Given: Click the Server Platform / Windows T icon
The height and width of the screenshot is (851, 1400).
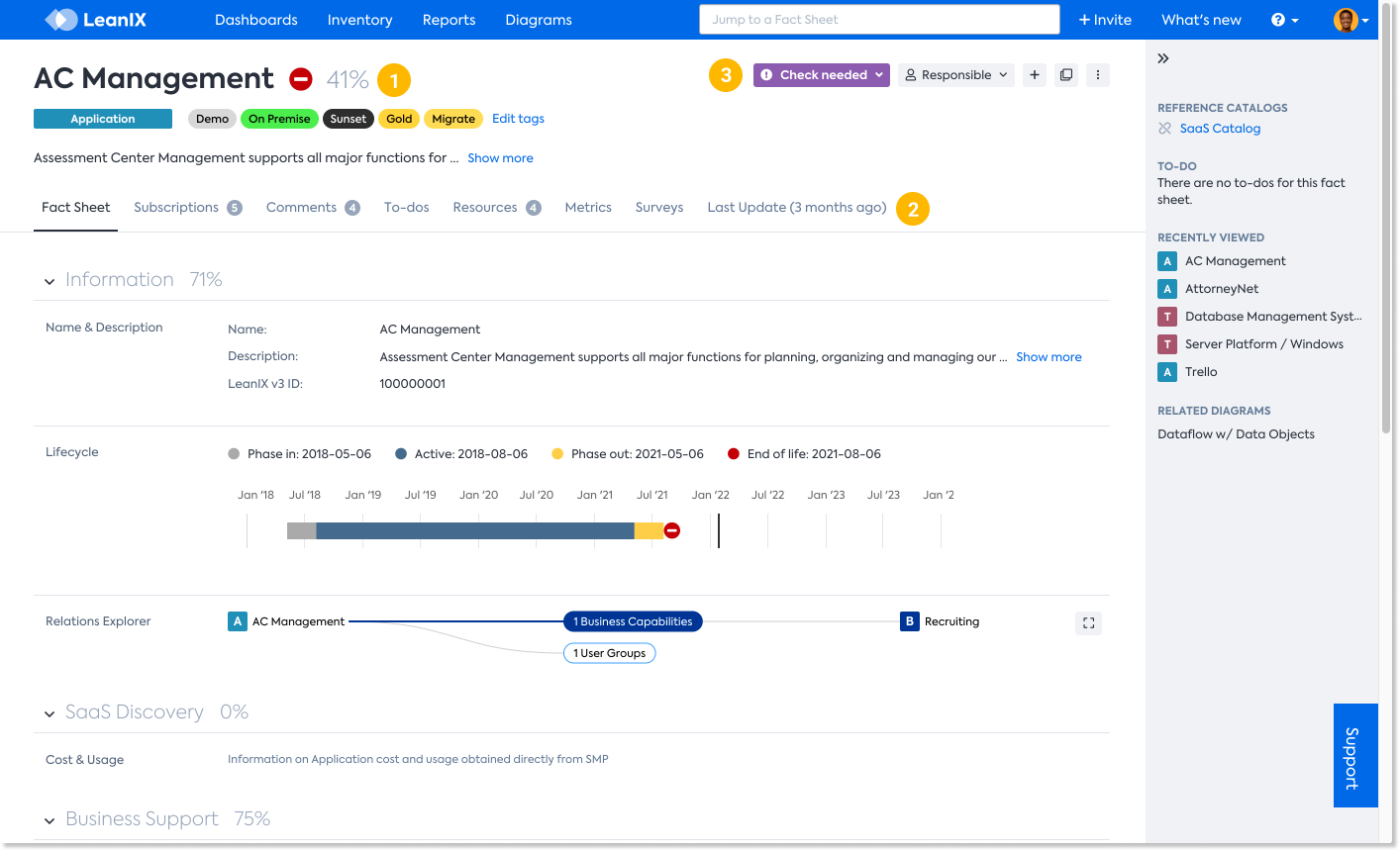Looking at the screenshot, I should [1167, 344].
